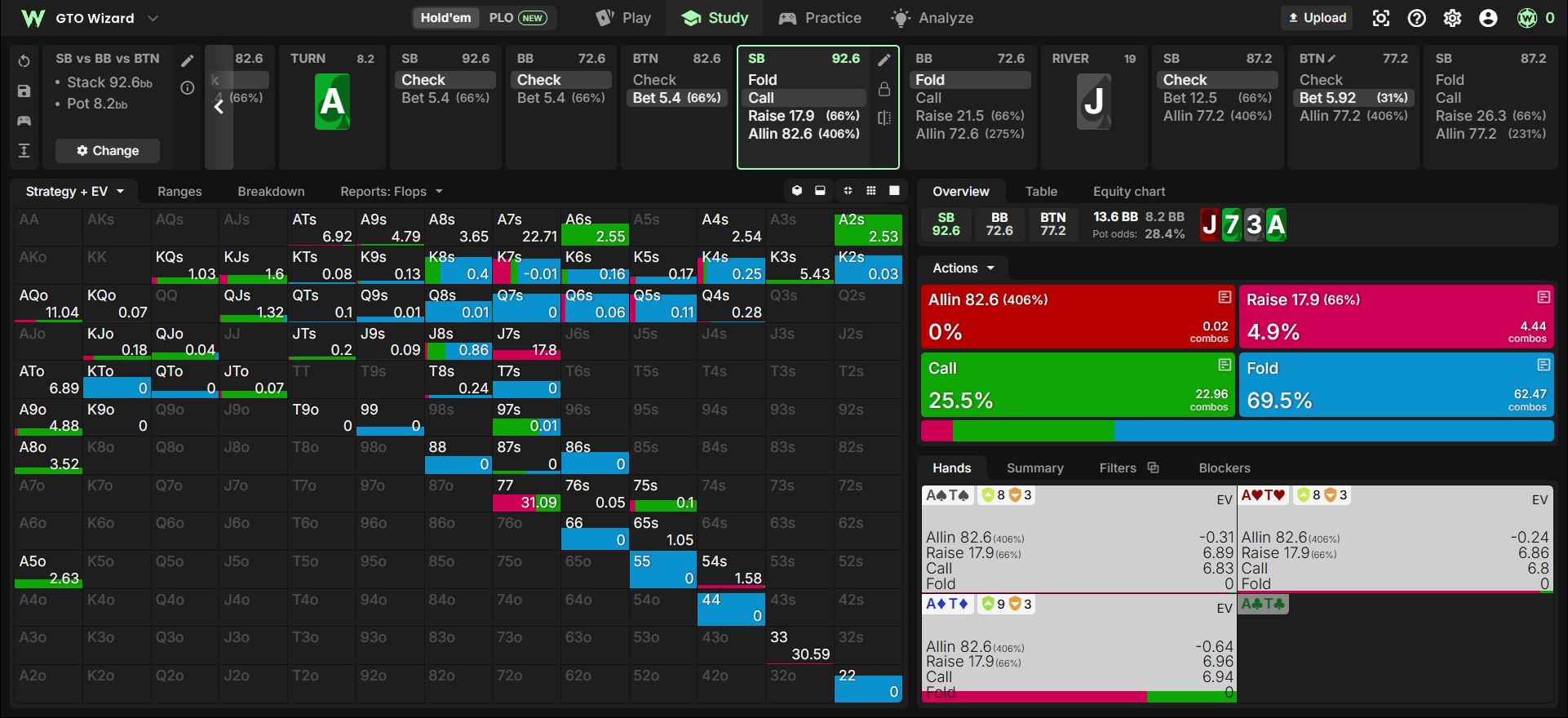Click the Change button

(x=108, y=150)
